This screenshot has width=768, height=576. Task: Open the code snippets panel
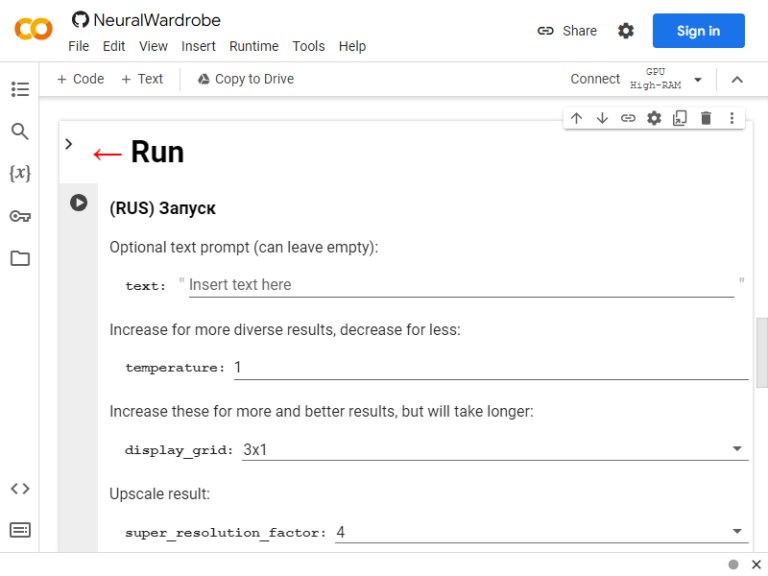pyautogui.click(x=20, y=488)
